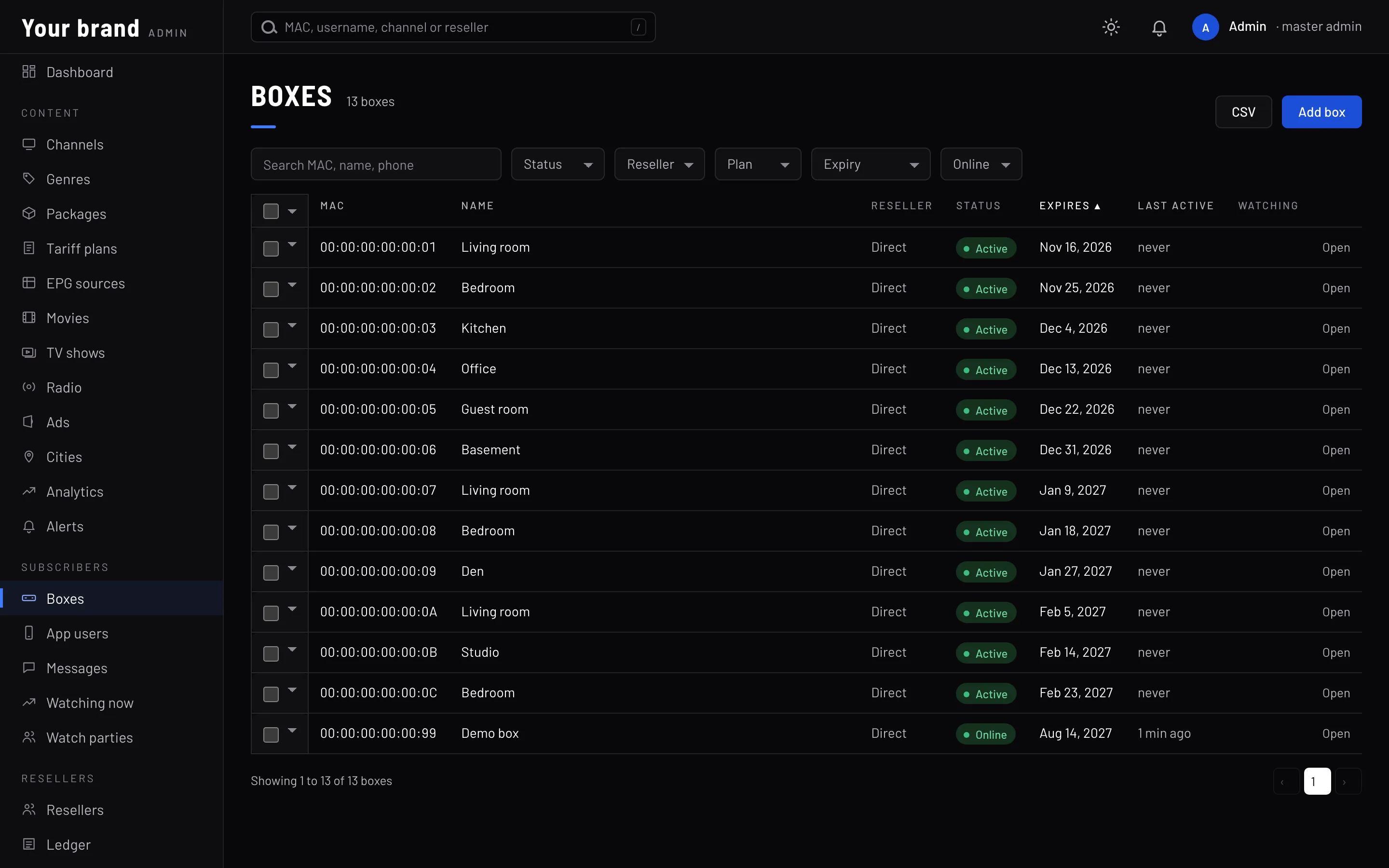Click the Ads megaphone icon
Image resolution: width=1389 pixels, height=868 pixels.
(29, 422)
